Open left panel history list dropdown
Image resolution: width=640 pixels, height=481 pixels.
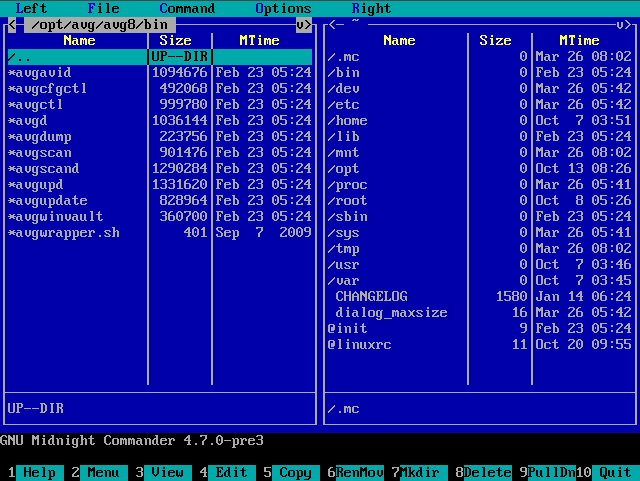pos(300,24)
